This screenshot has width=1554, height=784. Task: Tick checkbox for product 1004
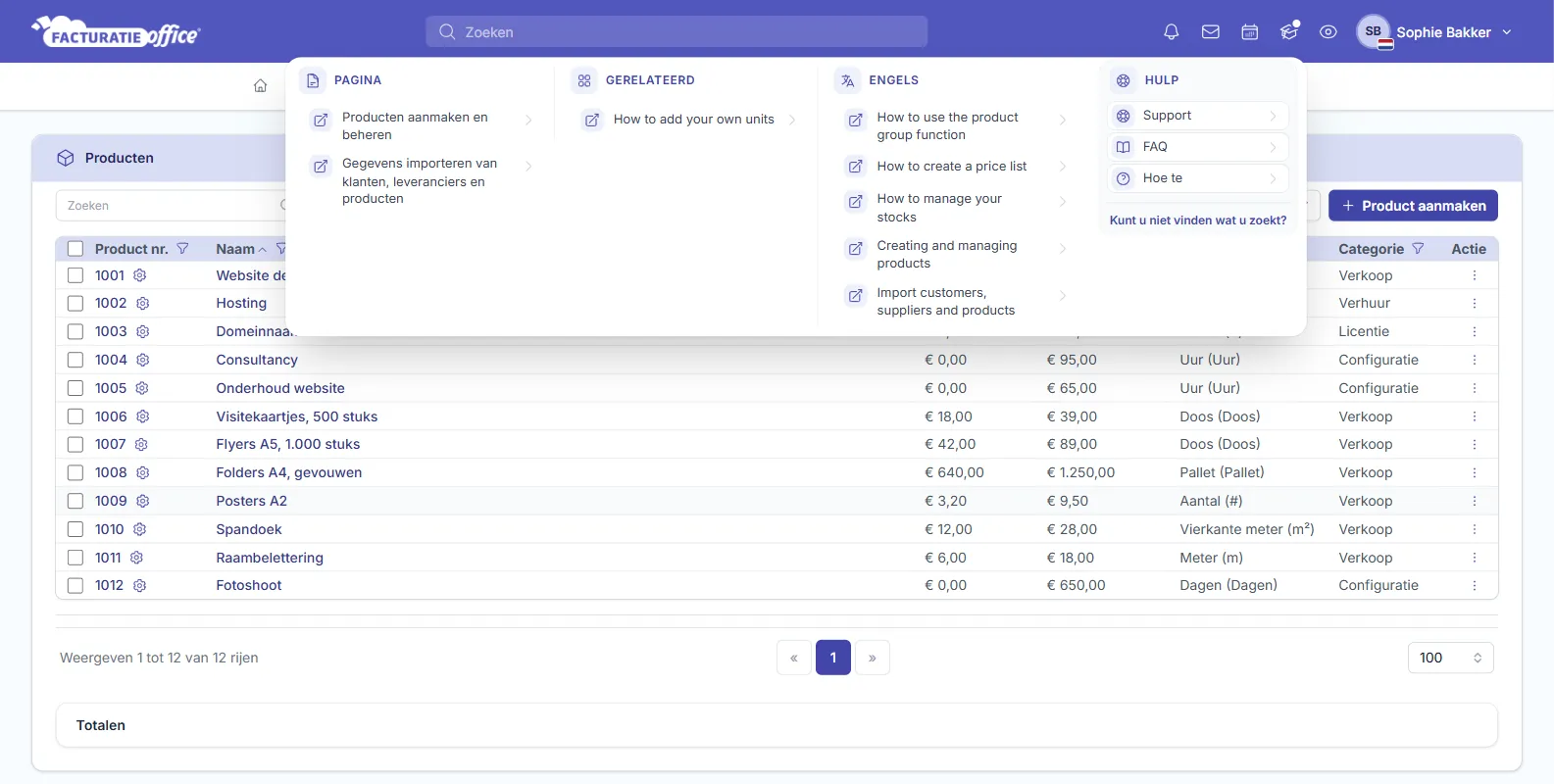[x=75, y=360]
